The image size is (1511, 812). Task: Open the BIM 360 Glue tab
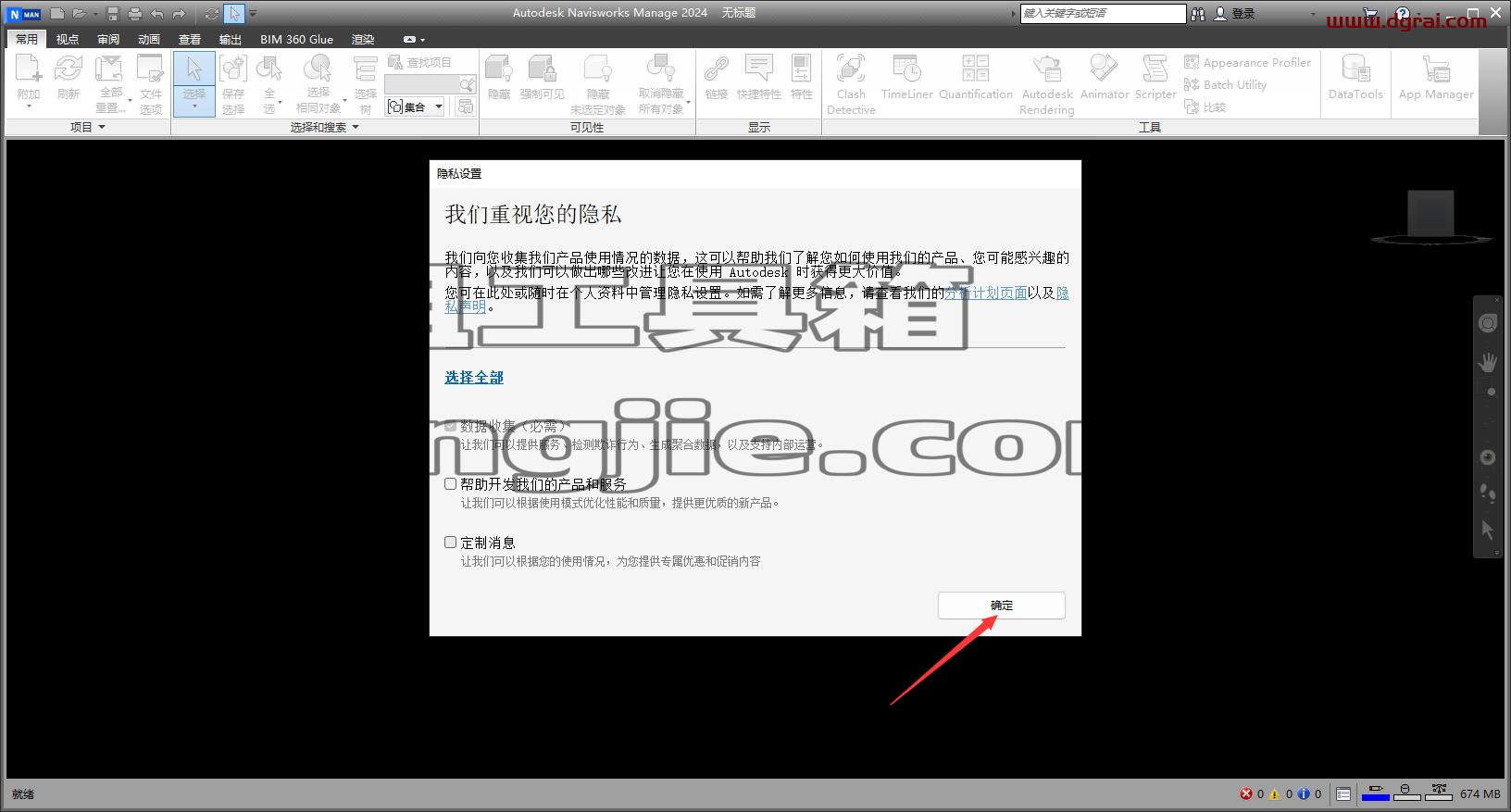(296, 39)
